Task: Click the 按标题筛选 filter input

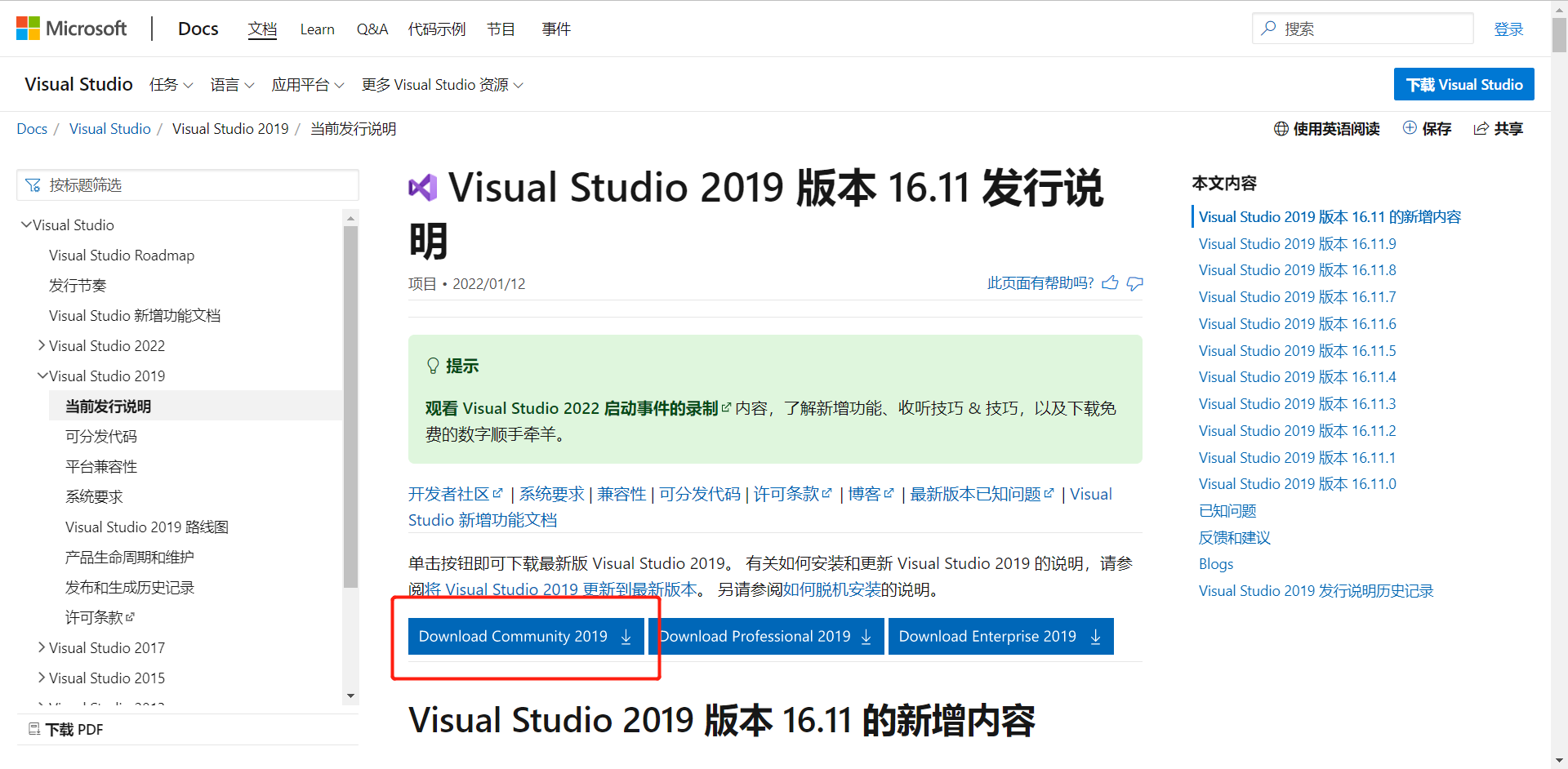Action: point(188,185)
